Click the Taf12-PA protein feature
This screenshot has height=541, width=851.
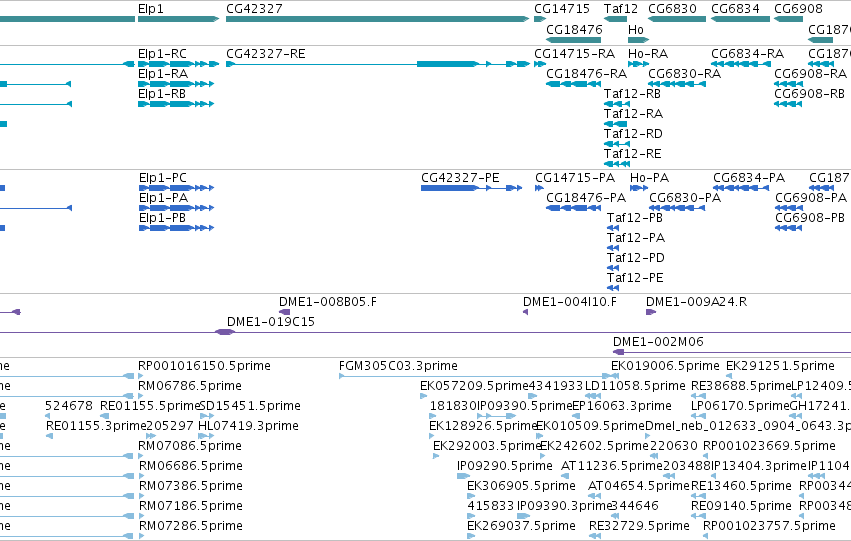pyautogui.click(x=613, y=249)
